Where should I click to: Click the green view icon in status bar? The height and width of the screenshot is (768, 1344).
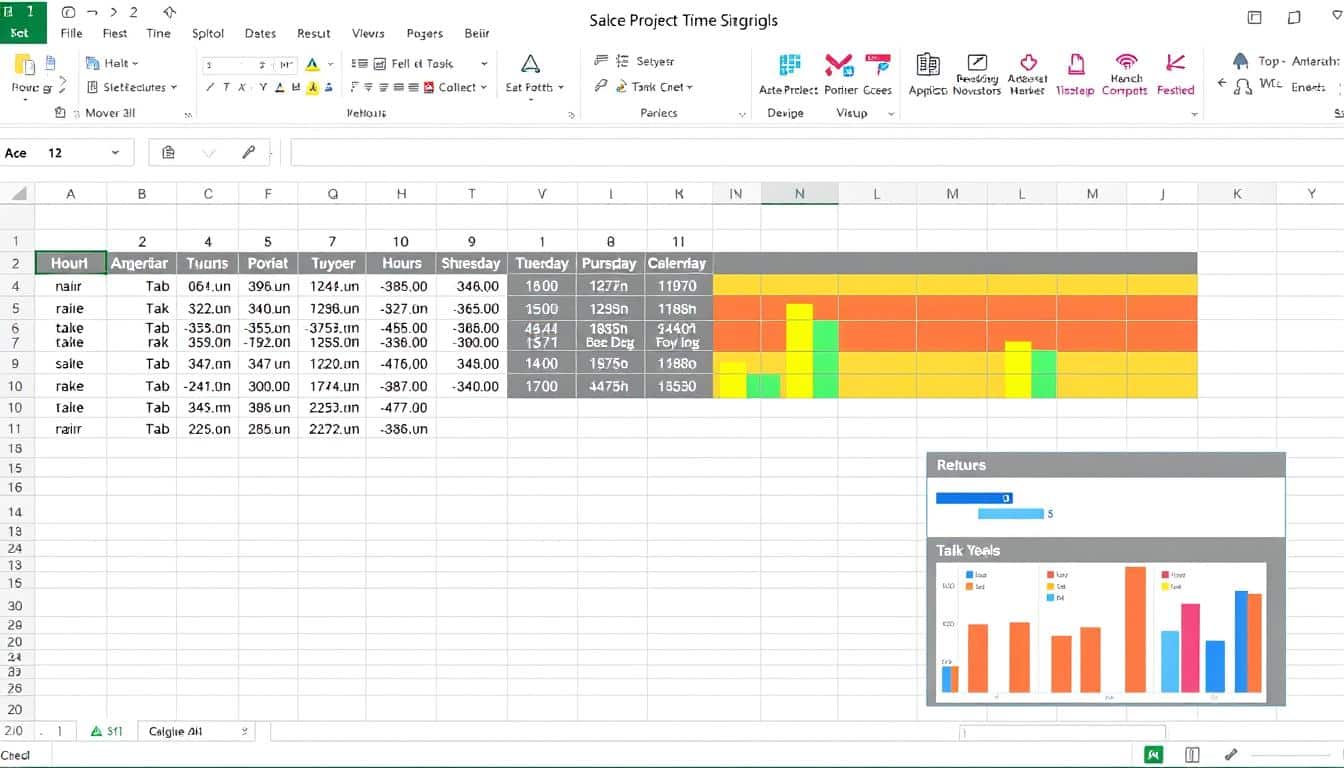click(x=1155, y=755)
